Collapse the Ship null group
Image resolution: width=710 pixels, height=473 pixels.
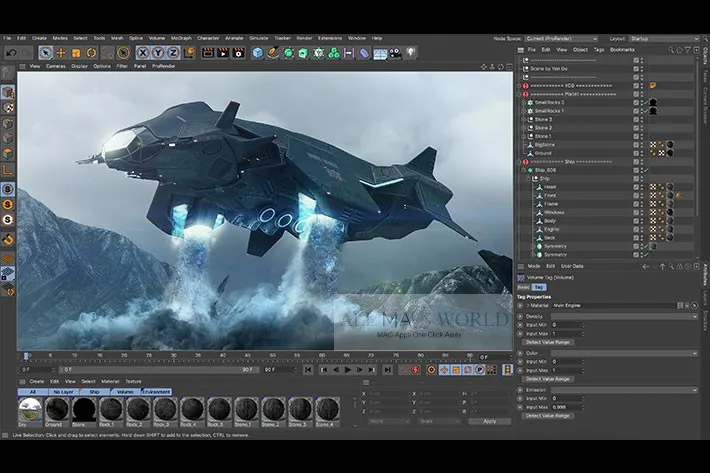point(528,179)
